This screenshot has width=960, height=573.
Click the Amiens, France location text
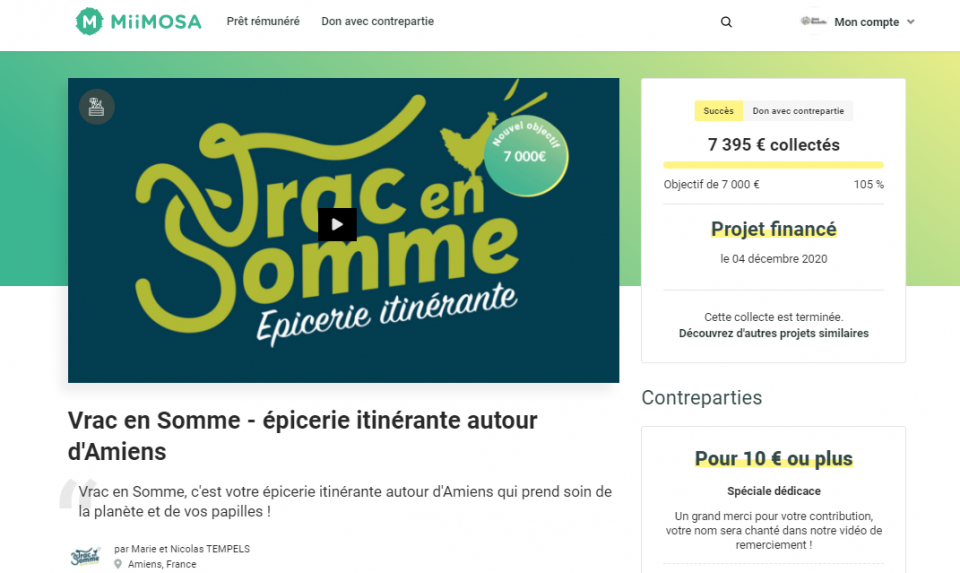coord(162,564)
